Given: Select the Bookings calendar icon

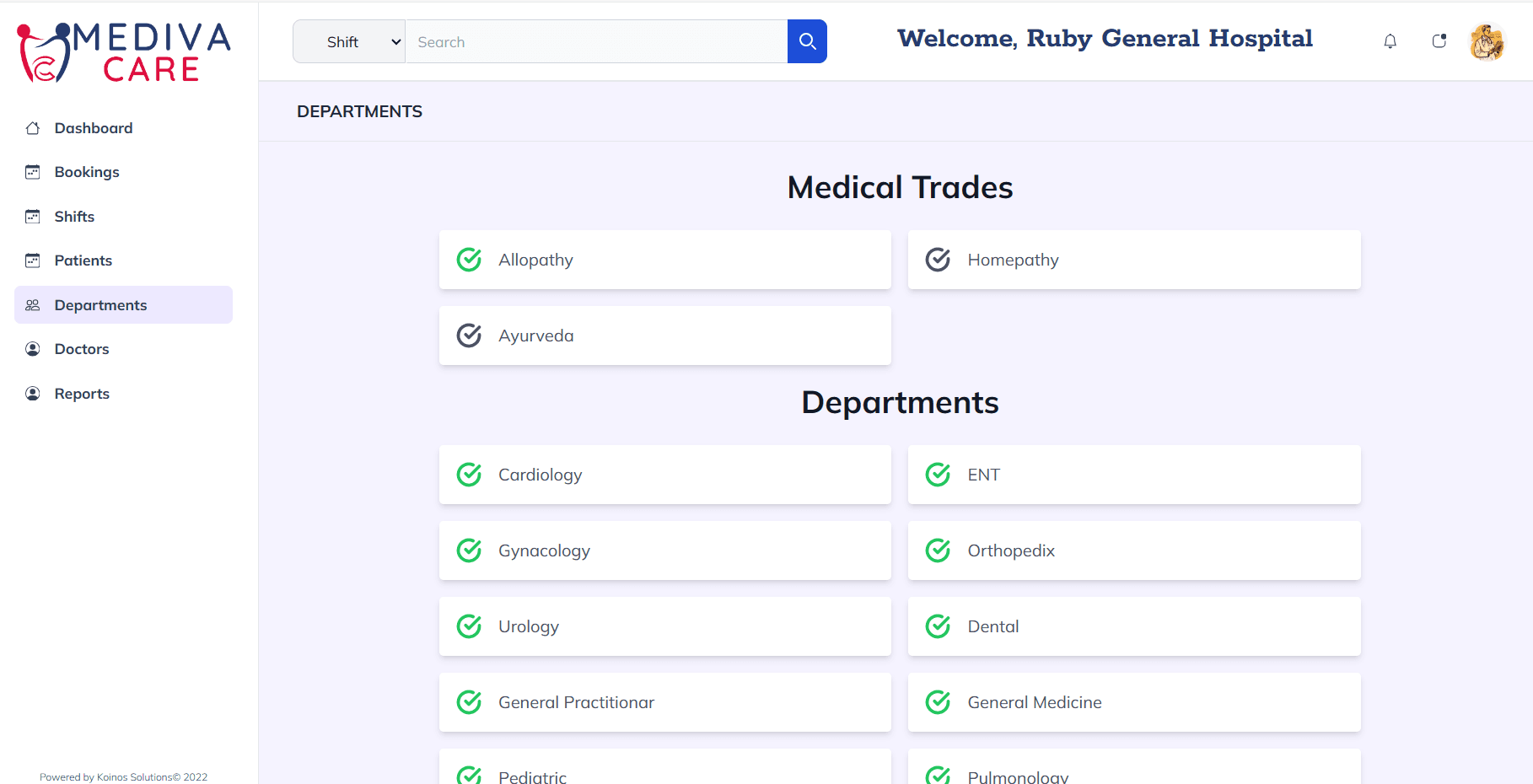Looking at the screenshot, I should [x=33, y=171].
